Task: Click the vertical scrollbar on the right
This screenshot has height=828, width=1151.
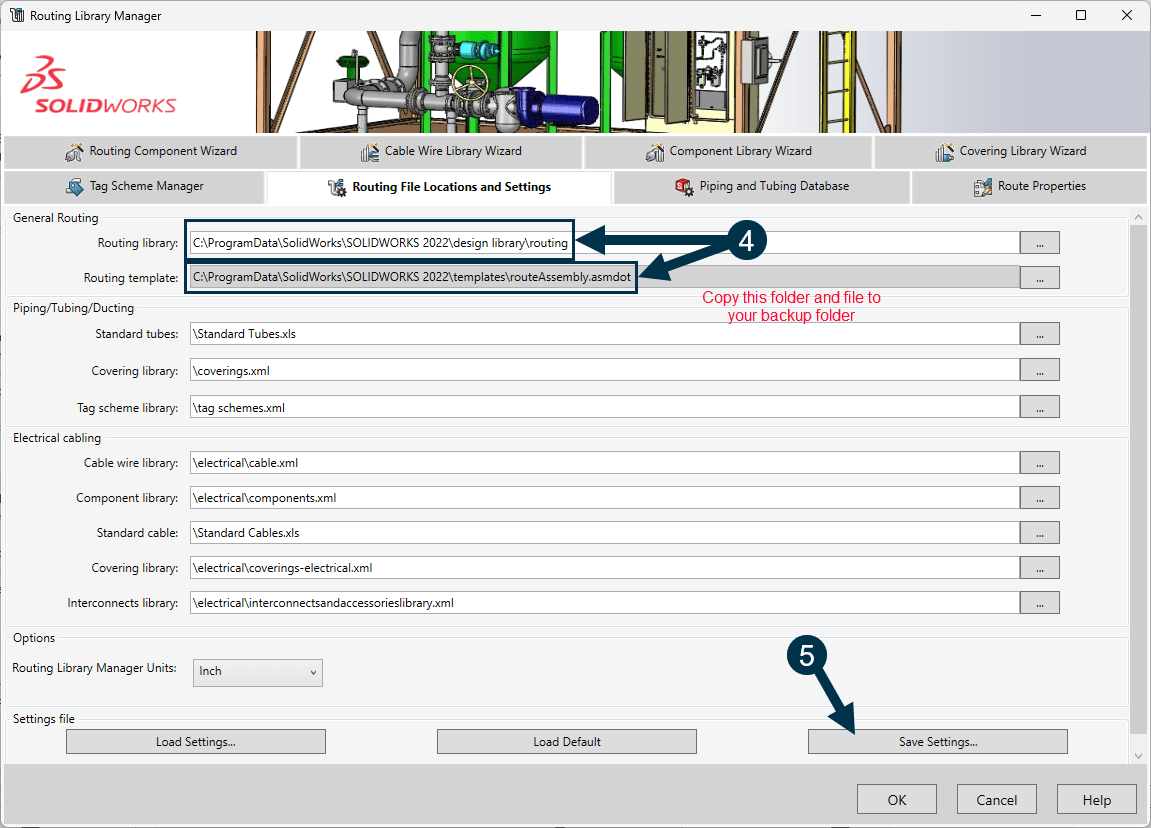Action: [1139, 480]
